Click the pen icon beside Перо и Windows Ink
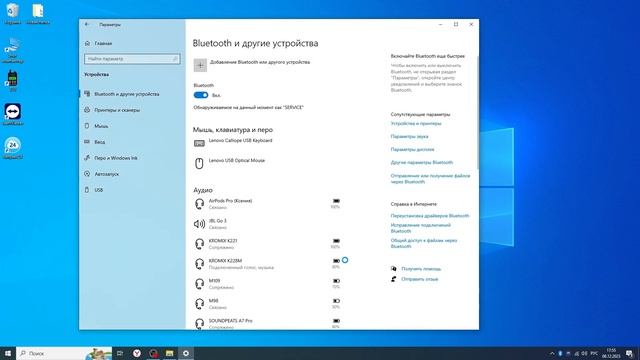Image resolution: width=640 pixels, height=360 pixels. pyautogui.click(x=87, y=158)
